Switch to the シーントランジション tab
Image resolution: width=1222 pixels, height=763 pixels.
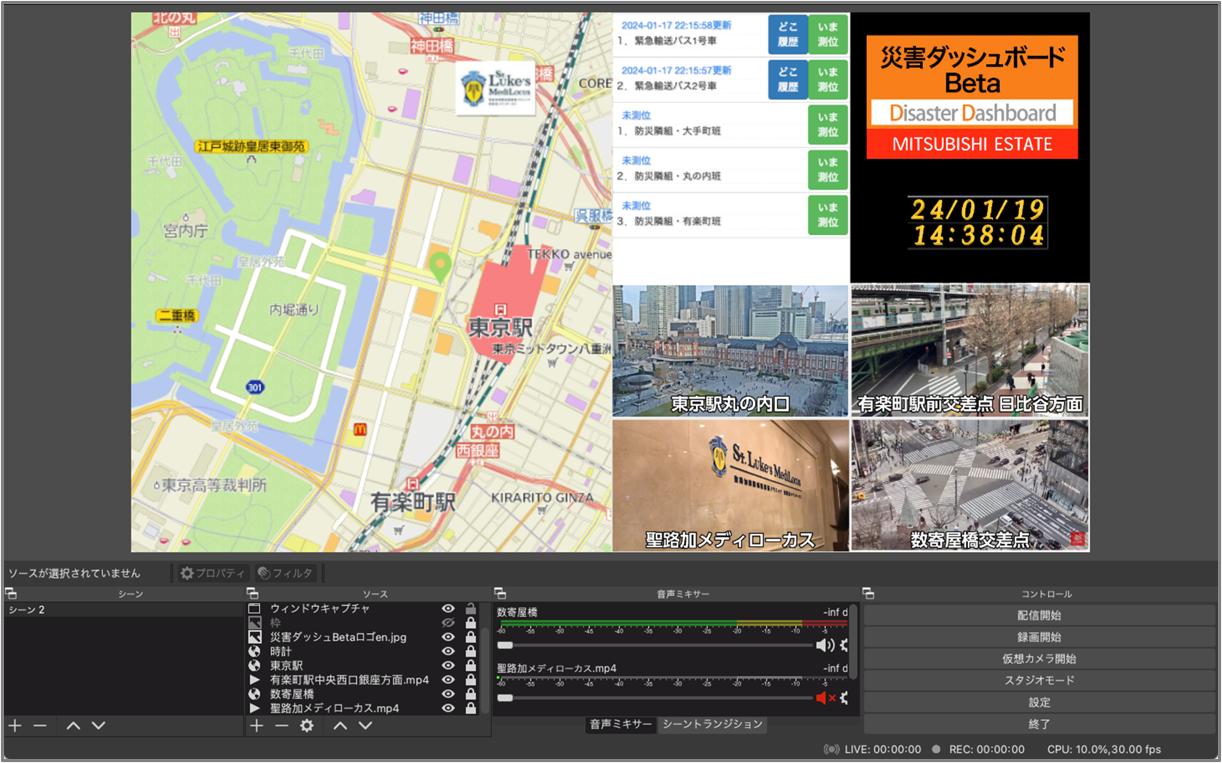pos(712,724)
